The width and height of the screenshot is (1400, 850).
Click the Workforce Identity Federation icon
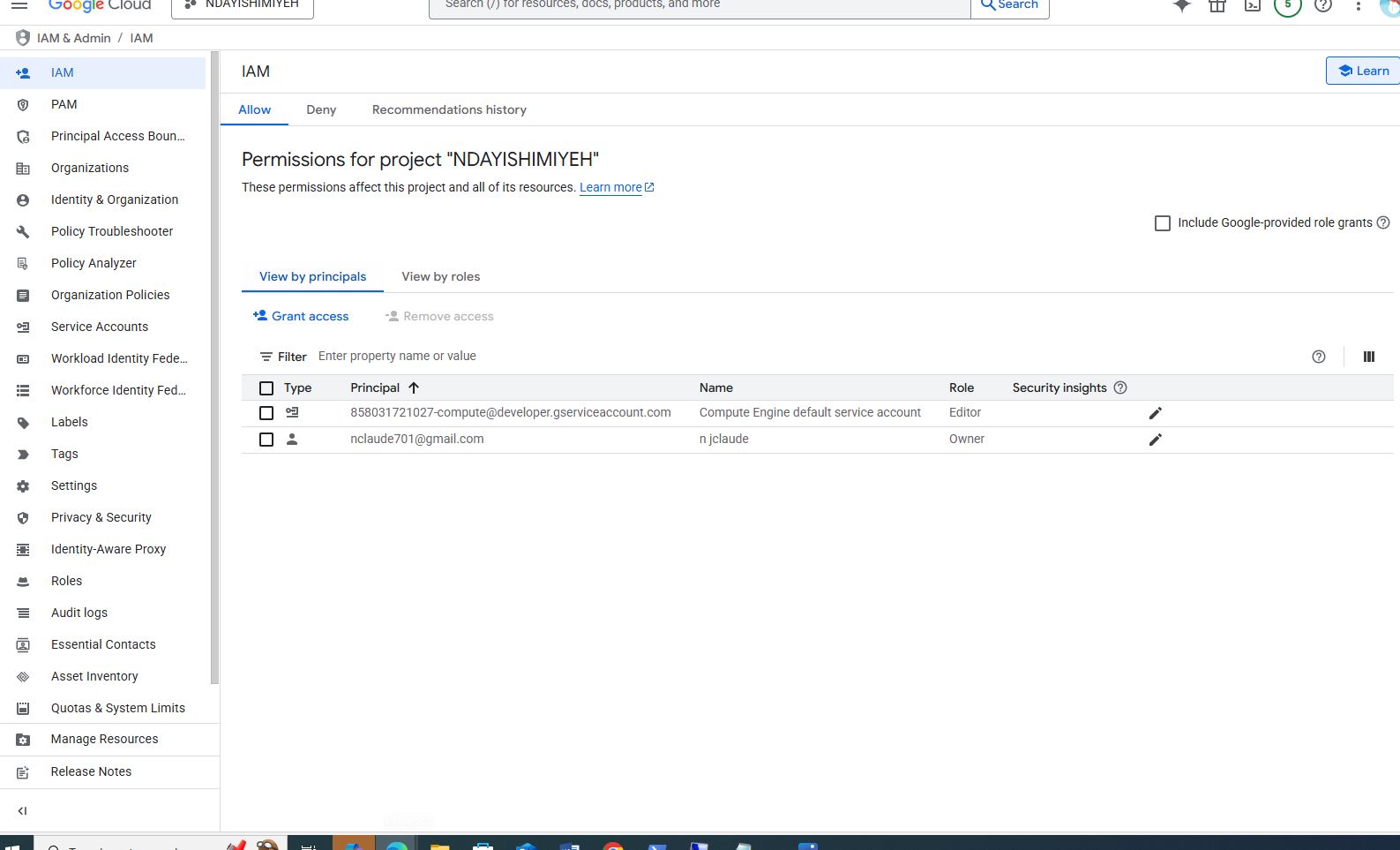click(23, 390)
